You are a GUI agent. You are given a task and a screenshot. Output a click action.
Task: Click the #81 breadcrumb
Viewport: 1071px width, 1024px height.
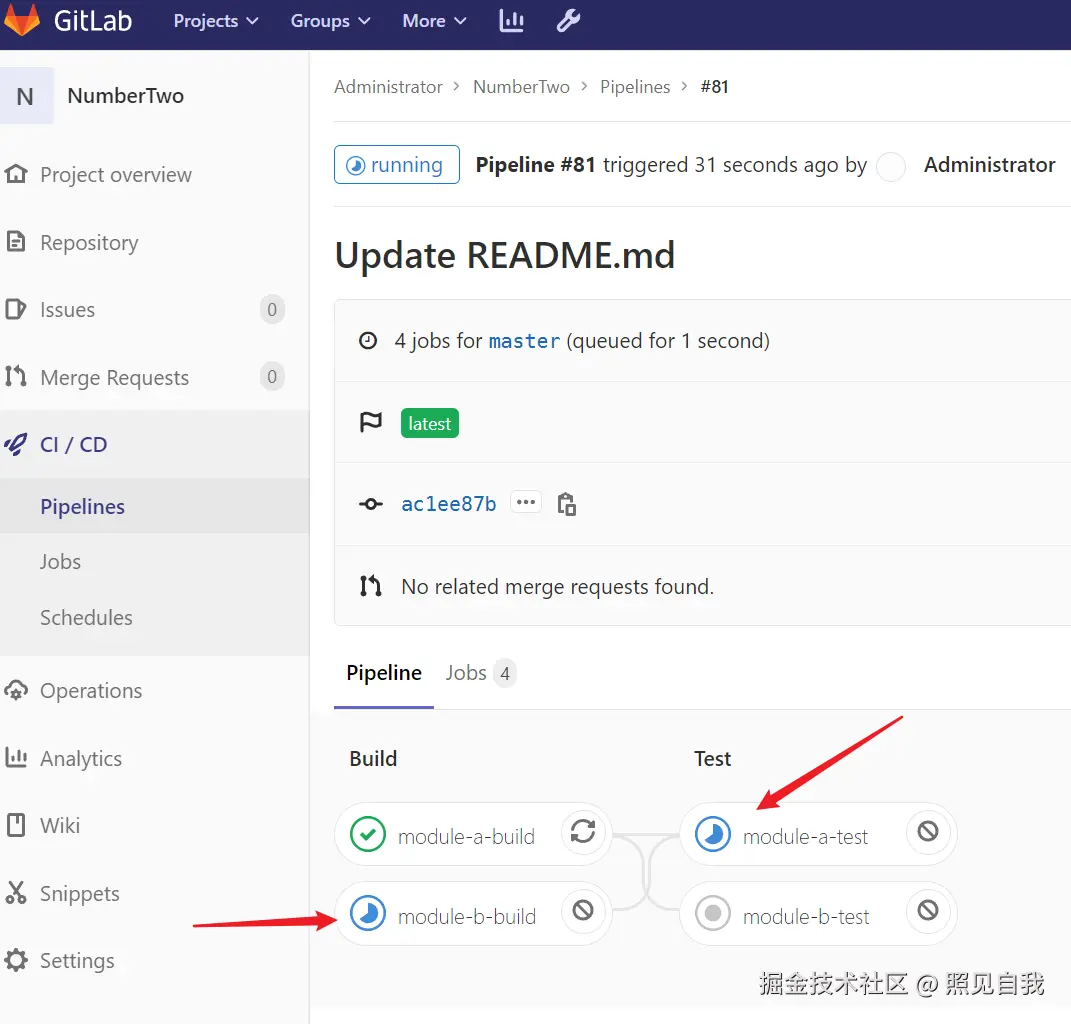click(714, 87)
